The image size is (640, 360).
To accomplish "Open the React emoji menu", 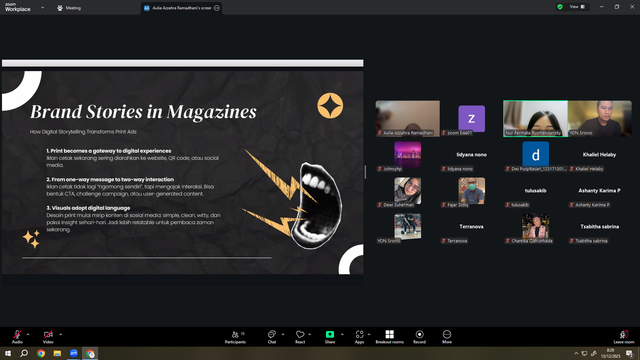I will (x=300, y=337).
